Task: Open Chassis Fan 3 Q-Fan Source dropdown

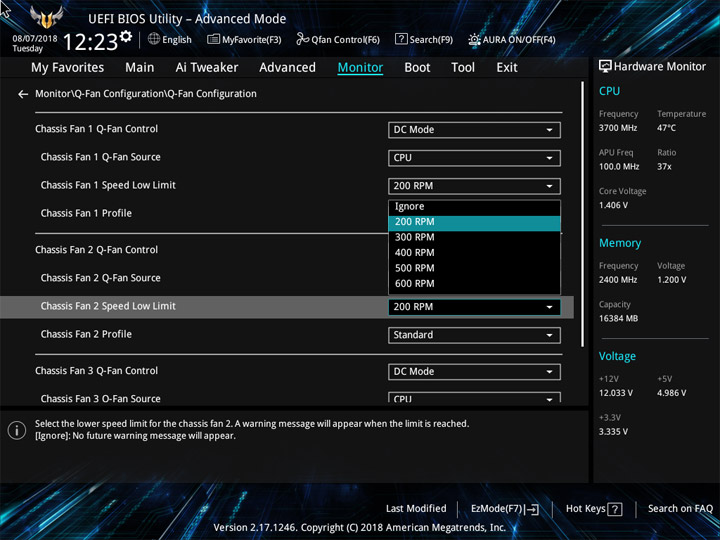Action: tap(474, 398)
